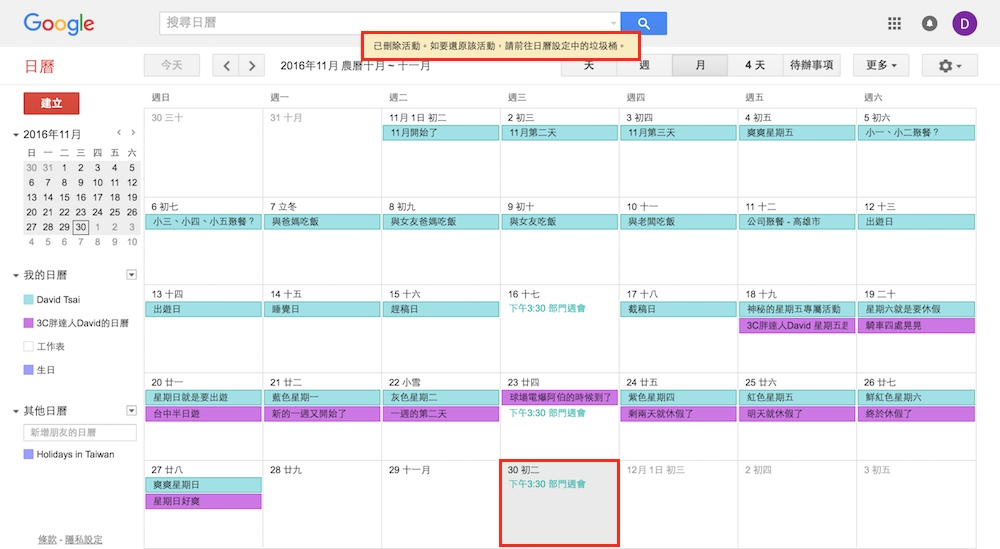Open the Google apps grid
This screenshot has width=1000, height=549.
(894, 24)
